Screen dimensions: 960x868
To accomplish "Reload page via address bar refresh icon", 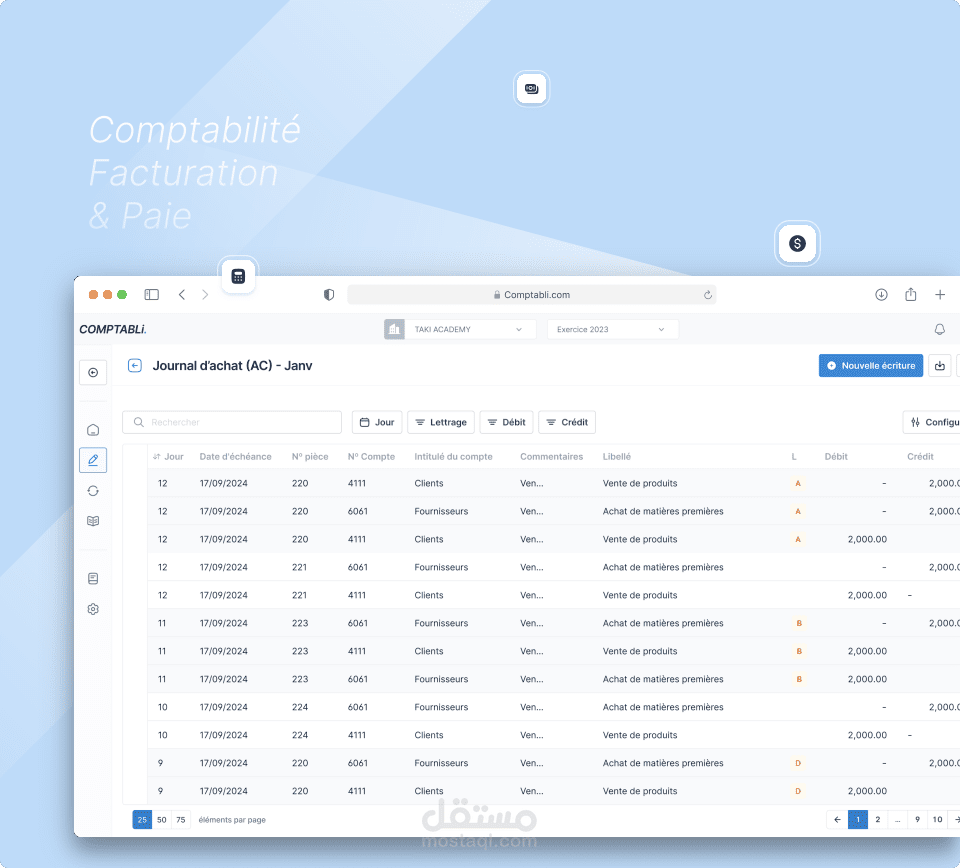I will [707, 294].
